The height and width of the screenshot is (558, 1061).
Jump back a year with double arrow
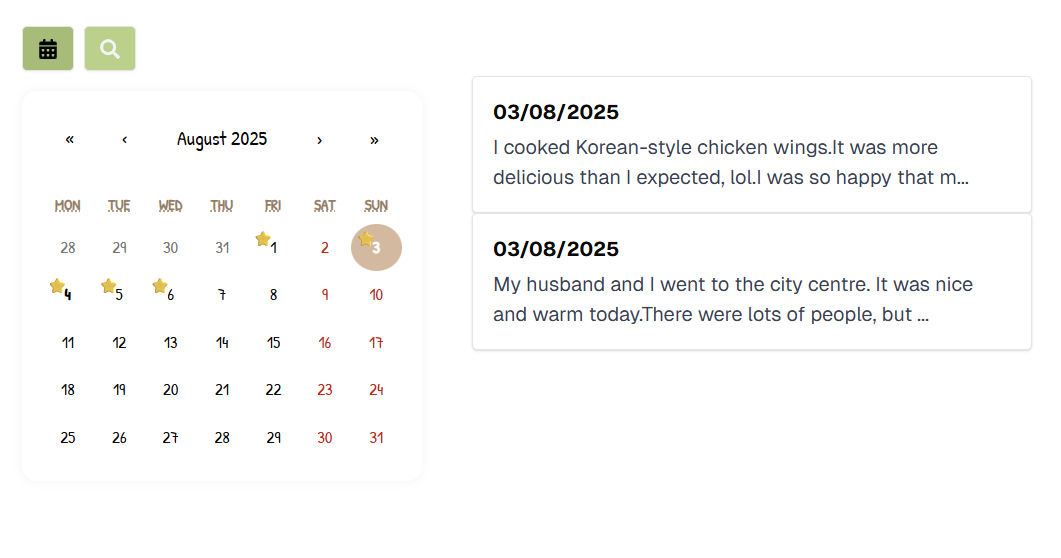tap(70, 140)
